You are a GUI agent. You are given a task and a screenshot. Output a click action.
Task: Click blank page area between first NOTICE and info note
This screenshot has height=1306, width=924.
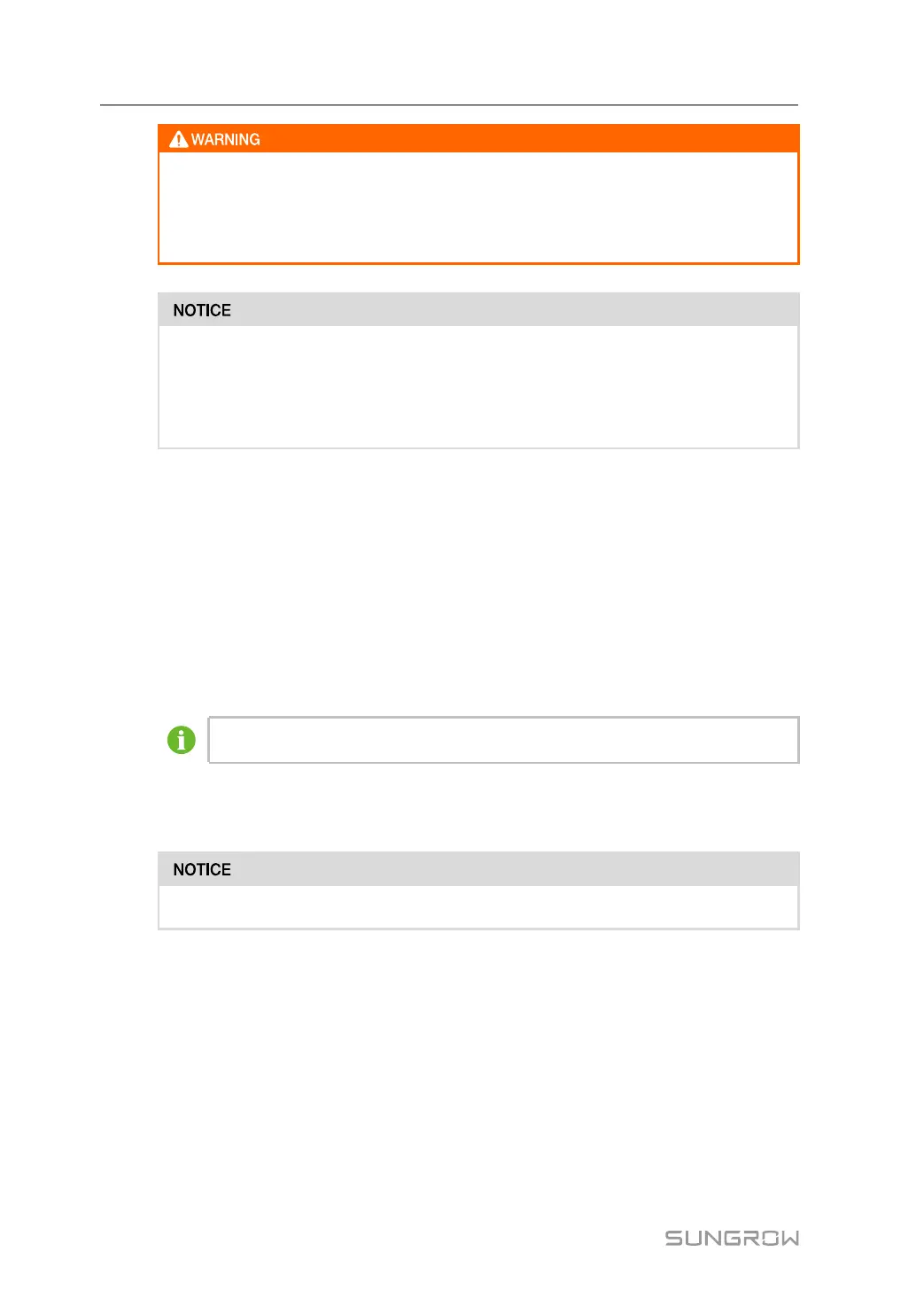[478, 580]
